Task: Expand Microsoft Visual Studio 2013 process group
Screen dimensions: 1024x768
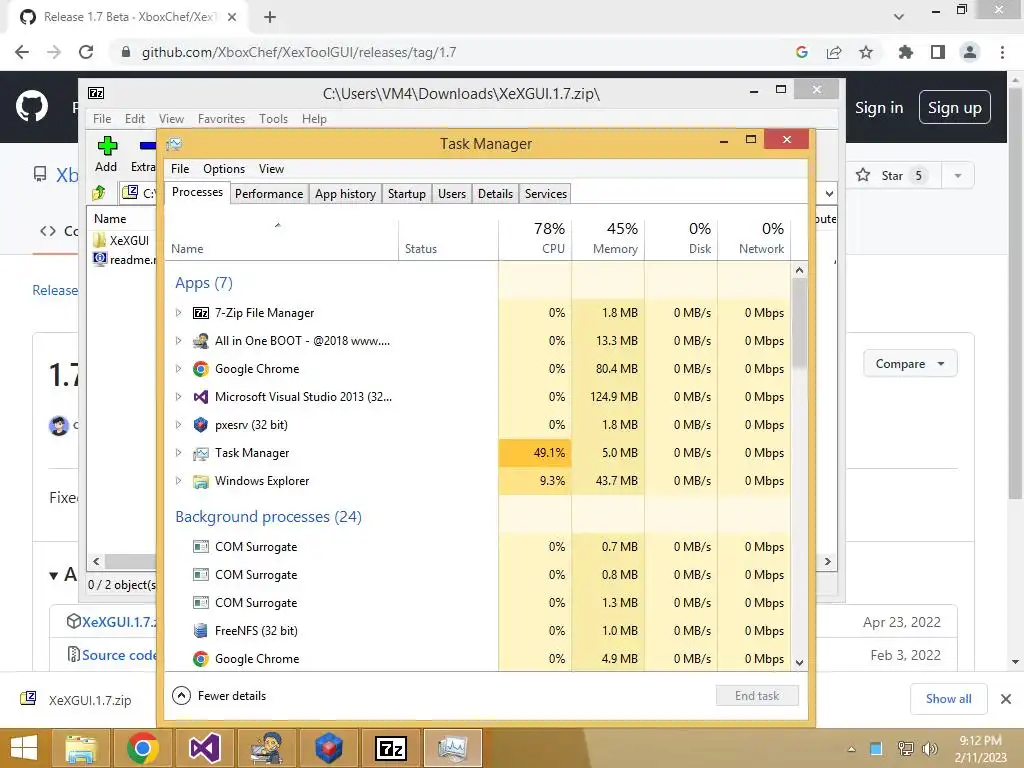Action: pyautogui.click(x=178, y=397)
